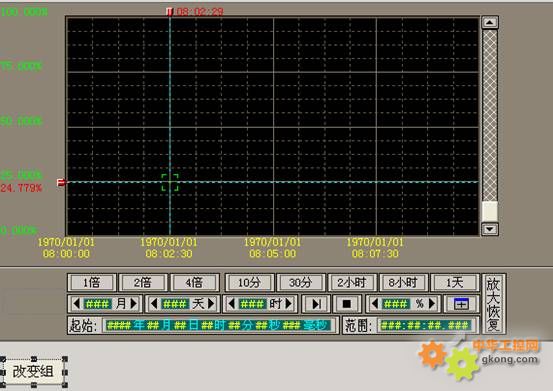Set time range to 10分
The image size is (553, 391).
click(x=249, y=282)
